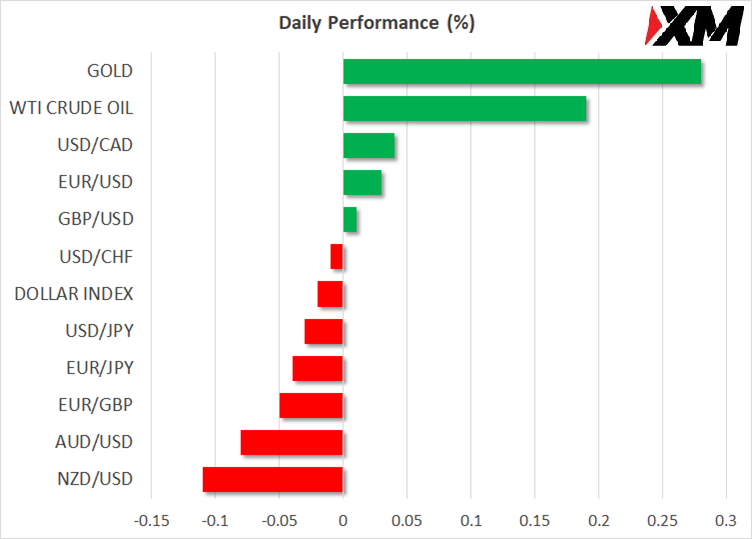Select the EUR/JPY bar
The height and width of the screenshot is (539, 752).
tap(318, 368)
